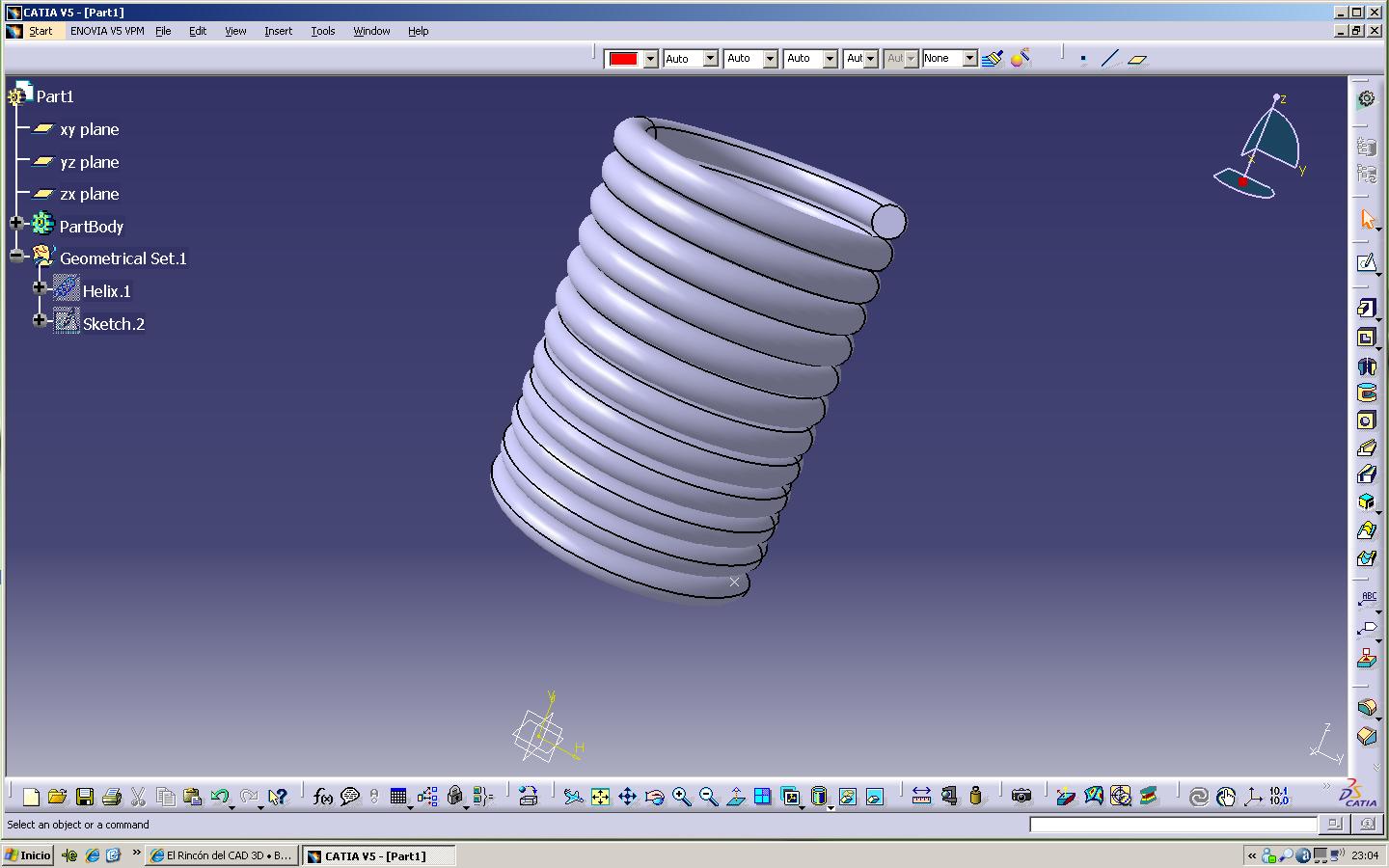
Task: Open the third Auto dropdown
Action: click(831, 59)
